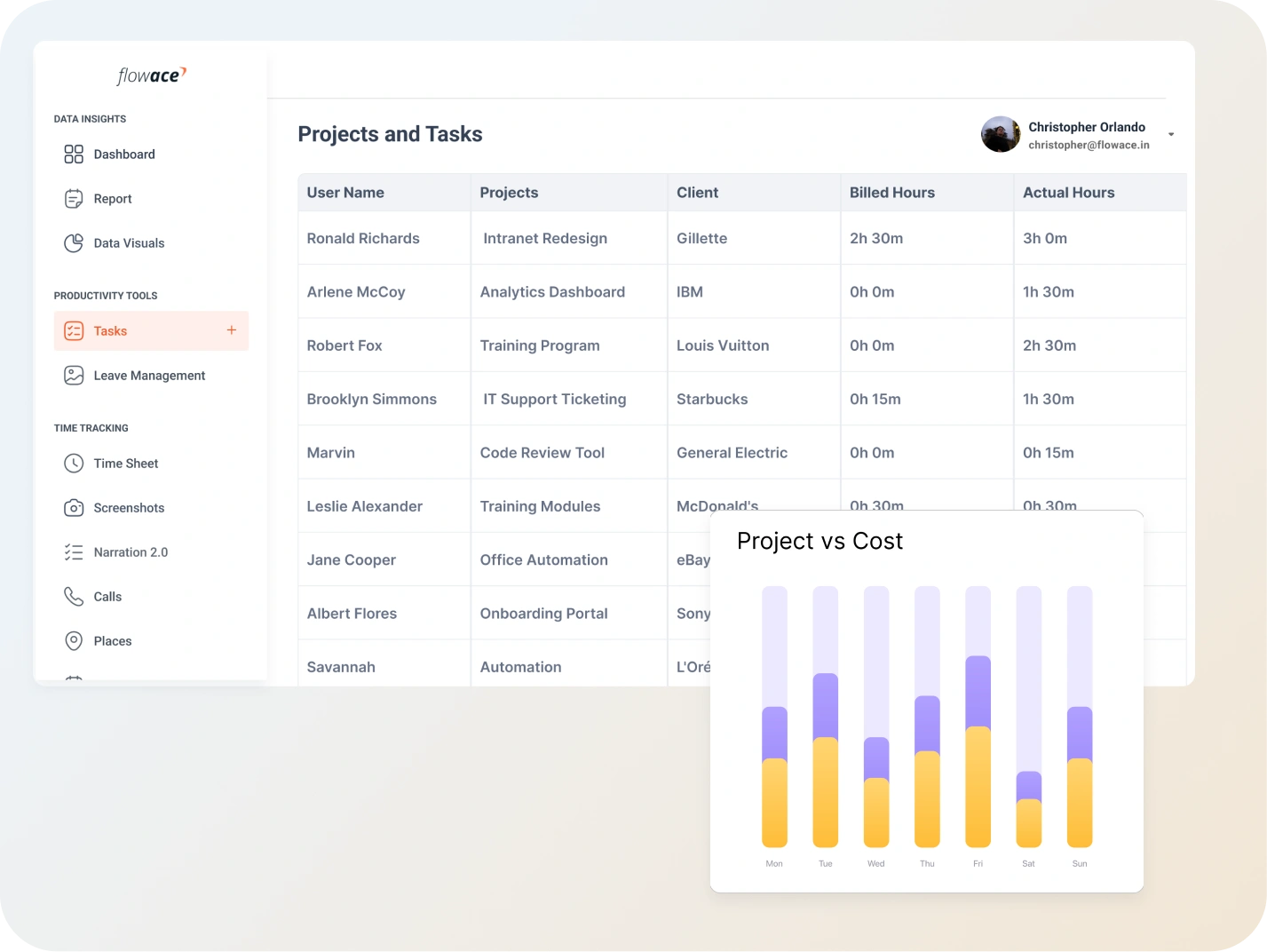
Task: Click the Places location pin icon
Action: (x=74, y=641)
